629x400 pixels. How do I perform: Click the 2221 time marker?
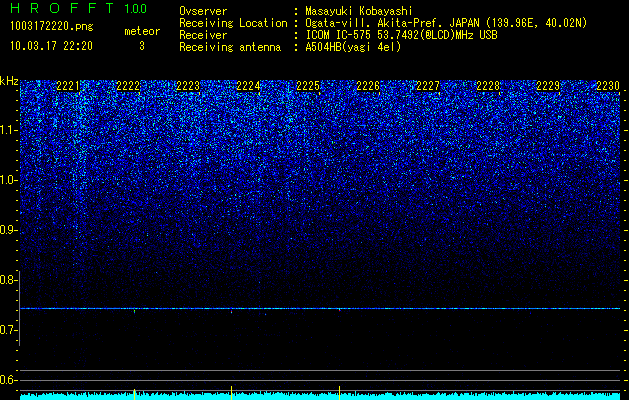coord(68,86)
